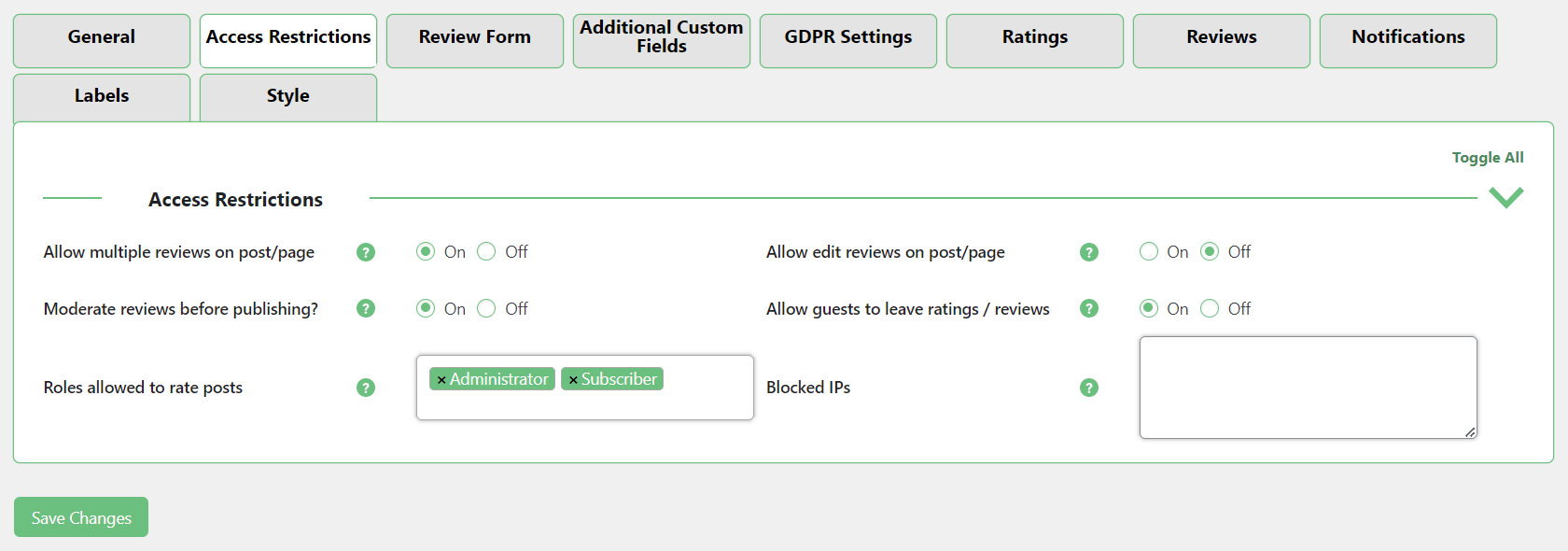Enable Allow edit reviews on post/page
The width and height of the screenshot is (1568, 551).
[1149, 252]
